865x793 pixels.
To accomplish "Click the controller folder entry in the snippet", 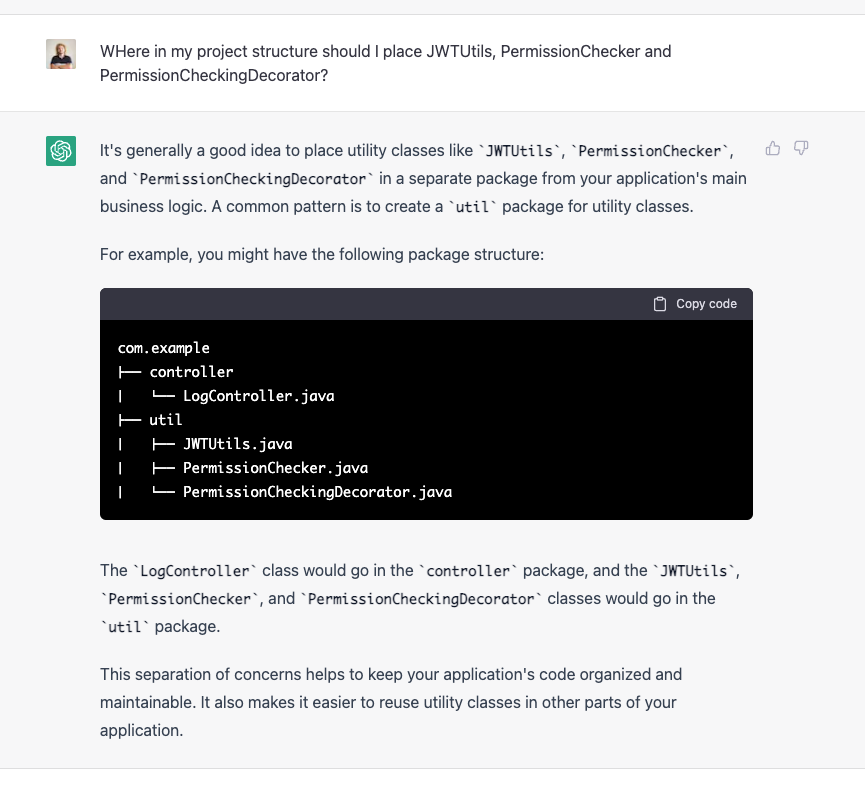I will click(x=192, y=371).
